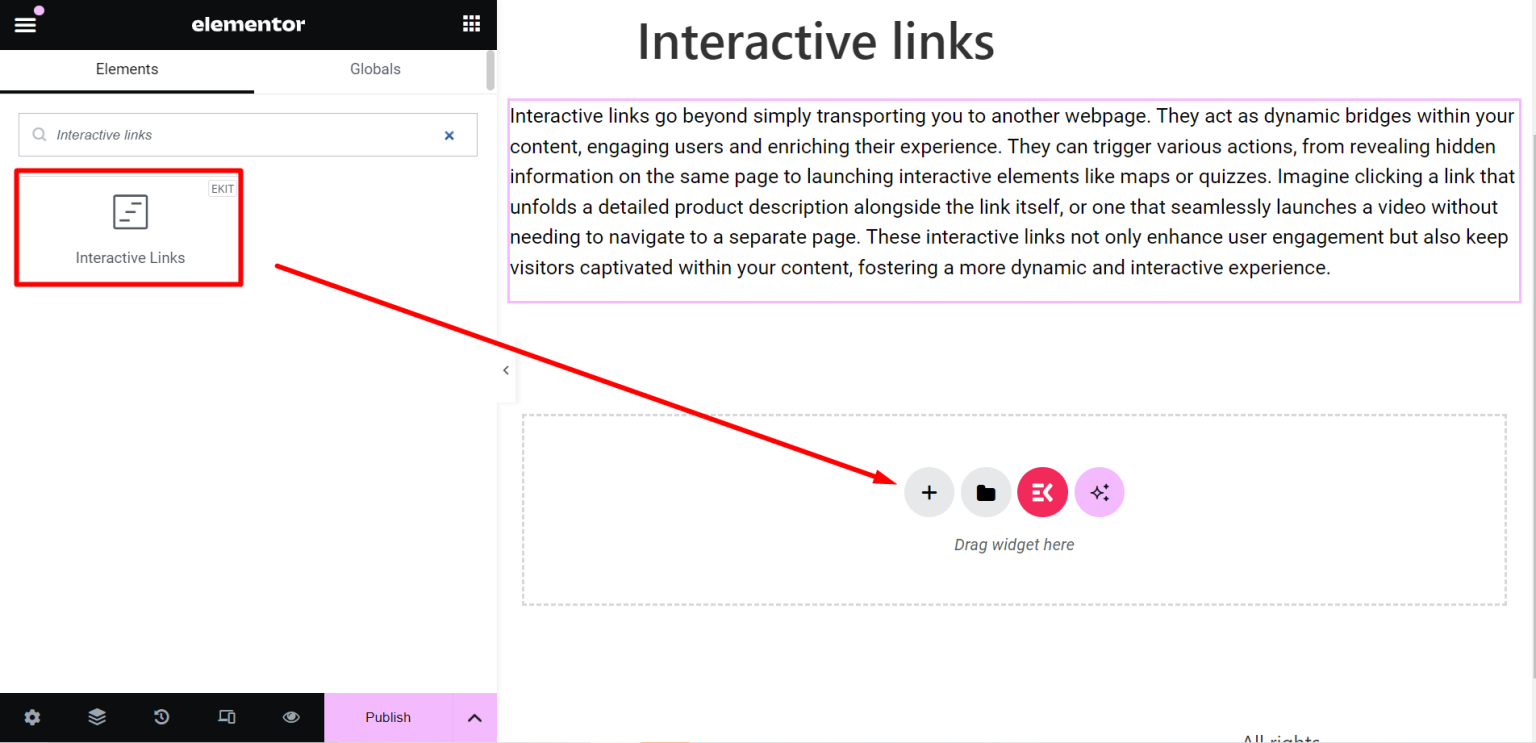Launch the AI assistant sparkle button
Screen dimensions: 1536x743
pos(1099,492)
